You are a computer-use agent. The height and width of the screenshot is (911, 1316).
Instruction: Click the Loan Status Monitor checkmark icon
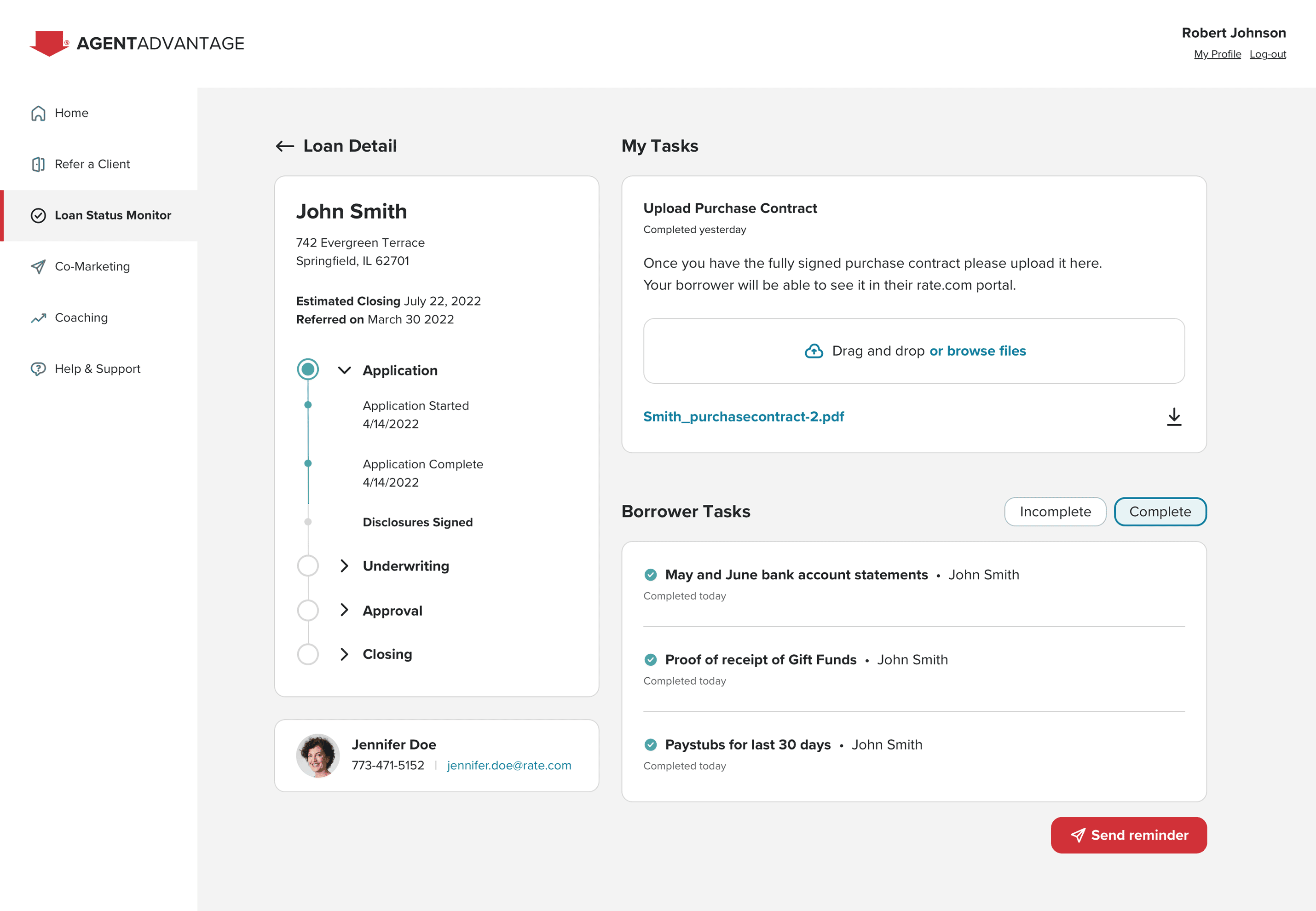tap(38, 215)
